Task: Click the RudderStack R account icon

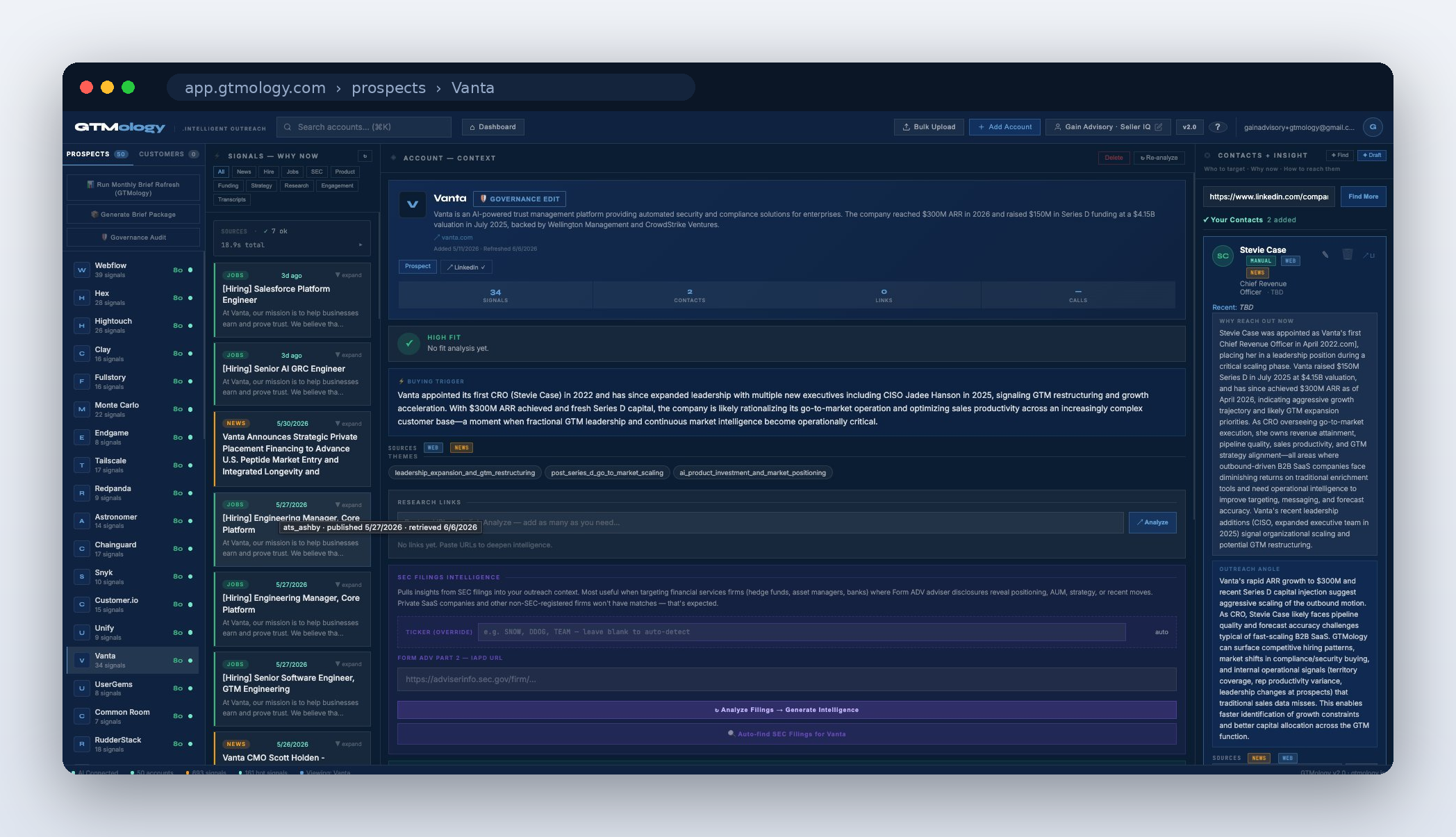Action: pos(82,744)
